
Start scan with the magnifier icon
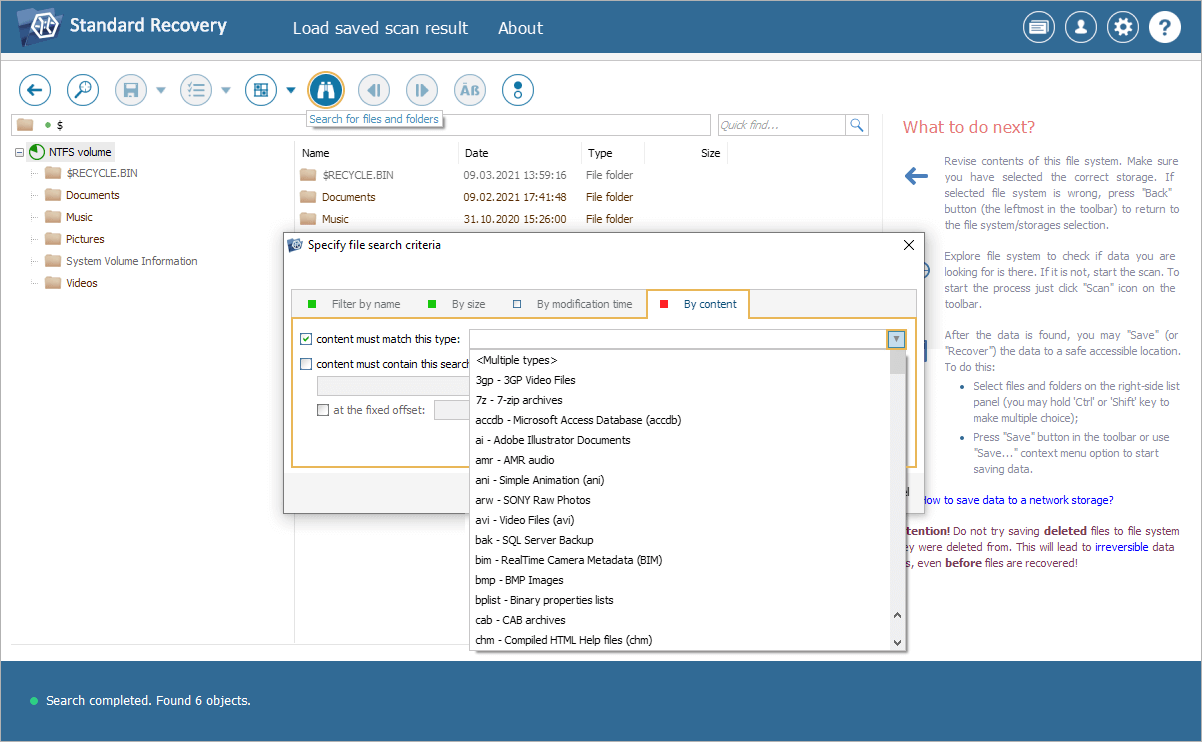(83, 90)
